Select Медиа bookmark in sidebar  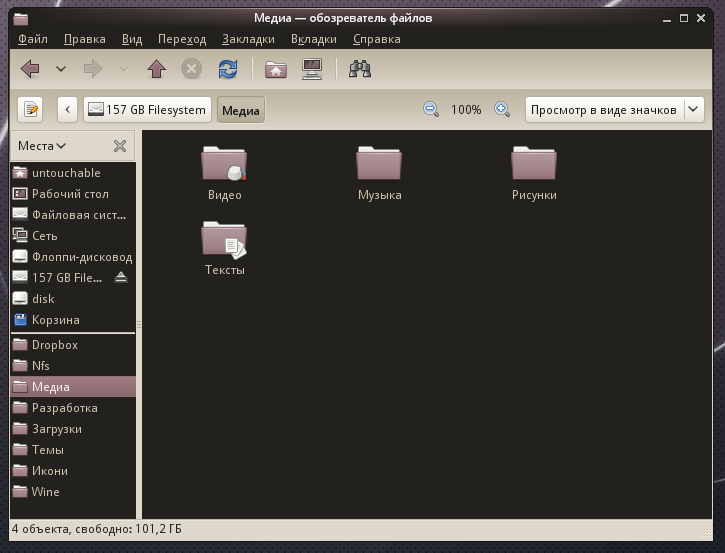(73, 387)
